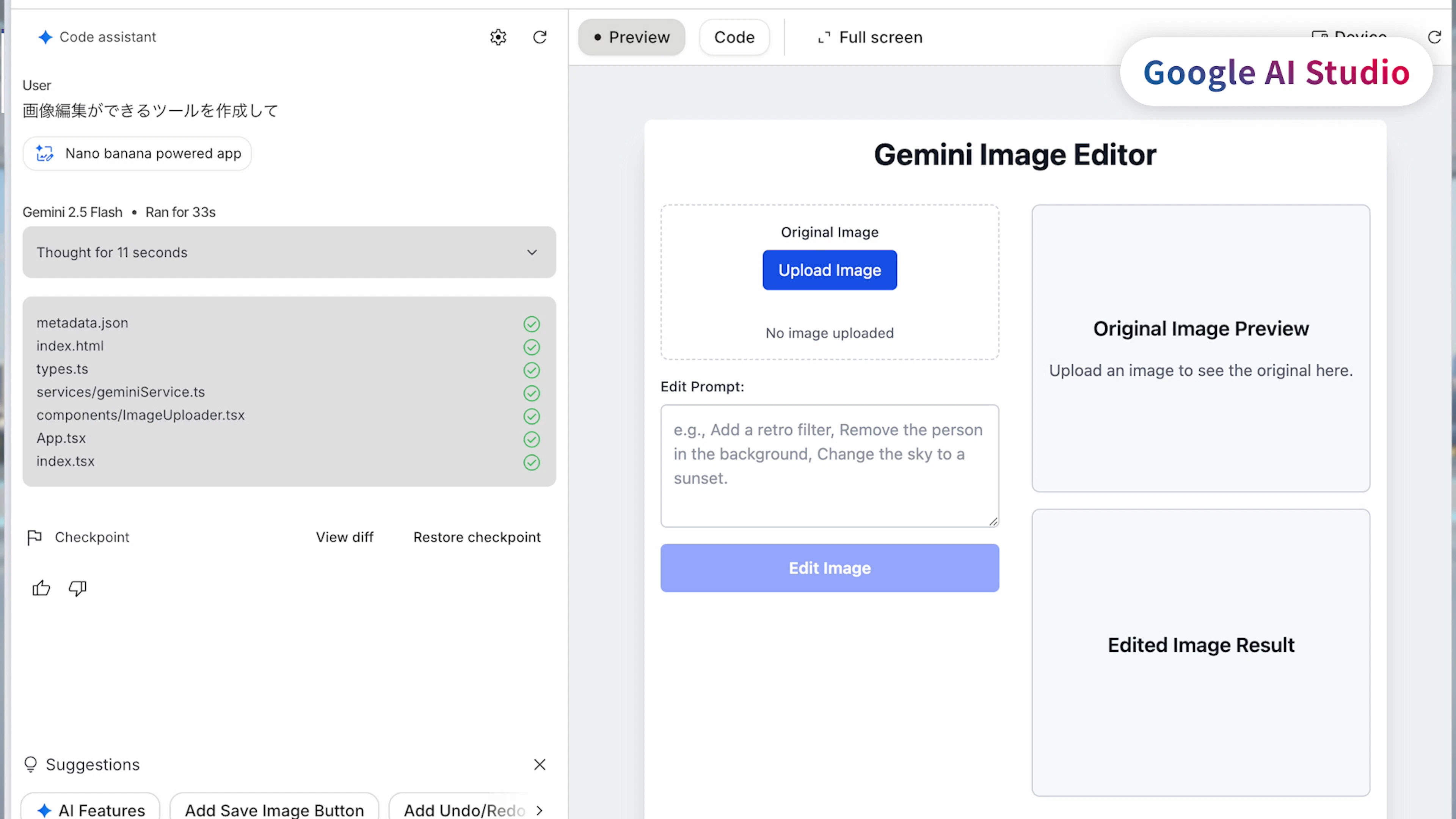Click View diff link
The image size is (1456, 819).
coord(344,537)
